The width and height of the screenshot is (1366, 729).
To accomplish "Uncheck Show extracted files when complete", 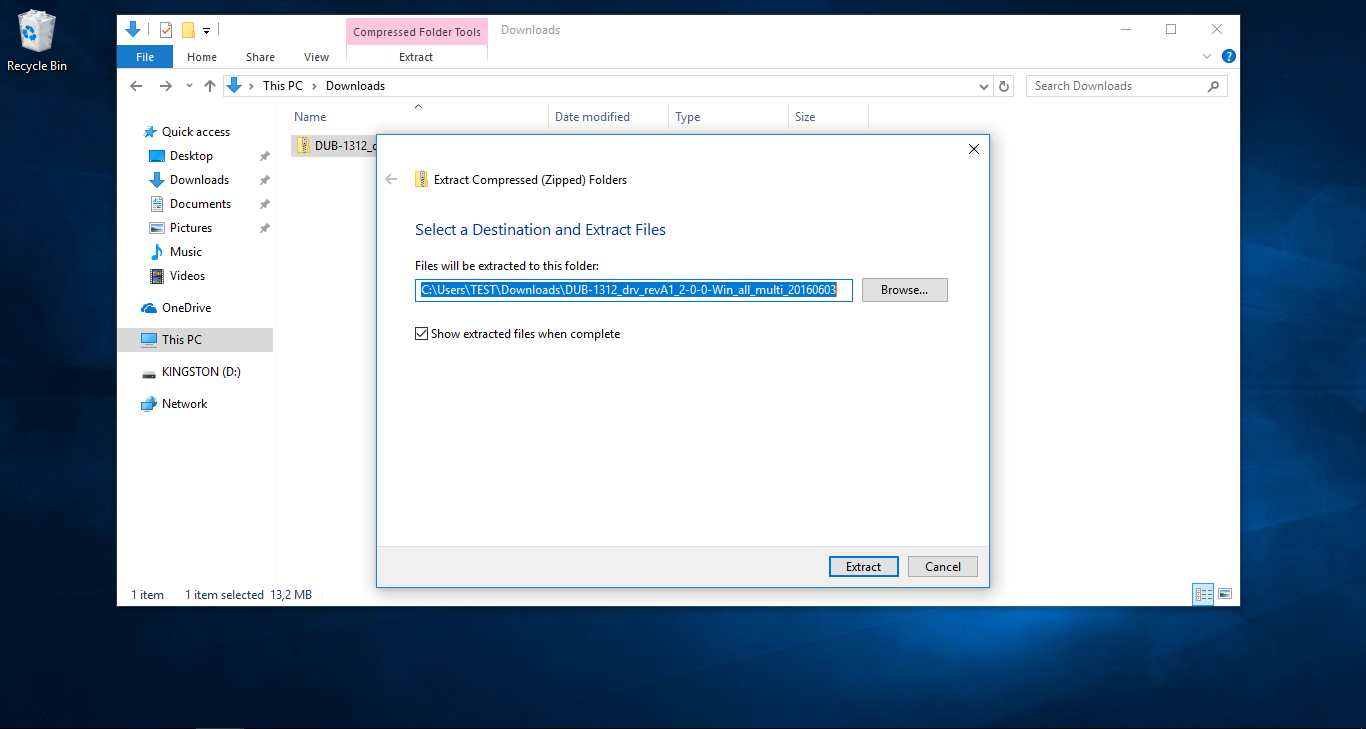I will click(421, 334).
